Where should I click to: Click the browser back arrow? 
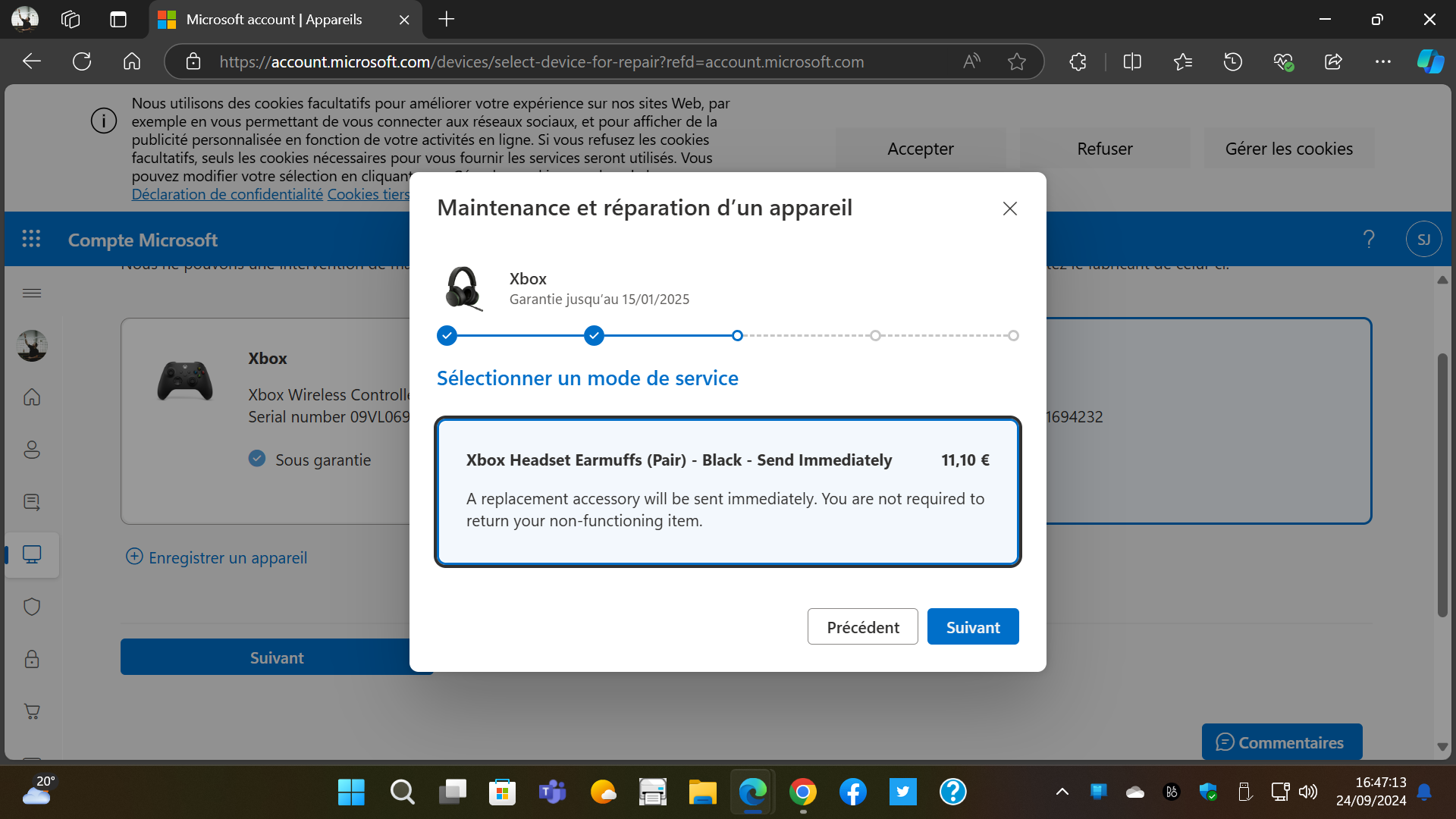coord(32,61)
